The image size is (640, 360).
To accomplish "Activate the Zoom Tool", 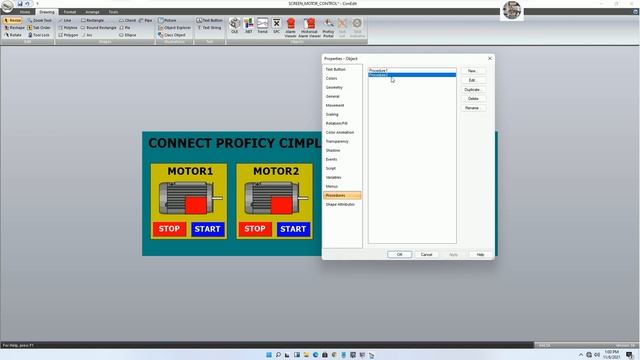I will click(x=40, y=20).
